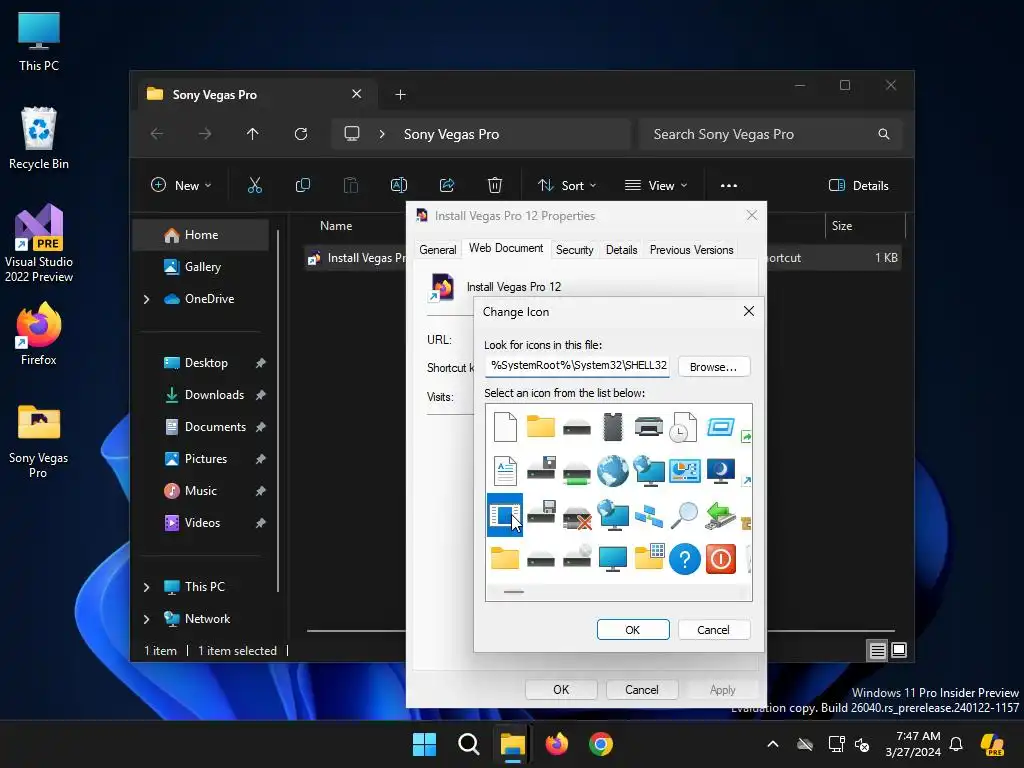1024x768 pixels.
Task: Click the Cut scissors icon in Explorer toolbar
Action: click(x=255, y=185)
